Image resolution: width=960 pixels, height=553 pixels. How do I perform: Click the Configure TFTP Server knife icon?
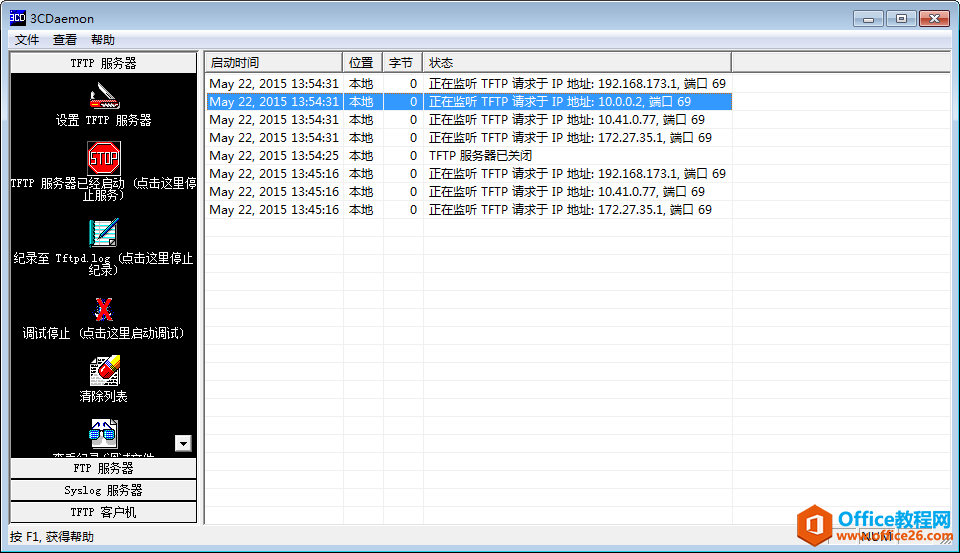103,95
